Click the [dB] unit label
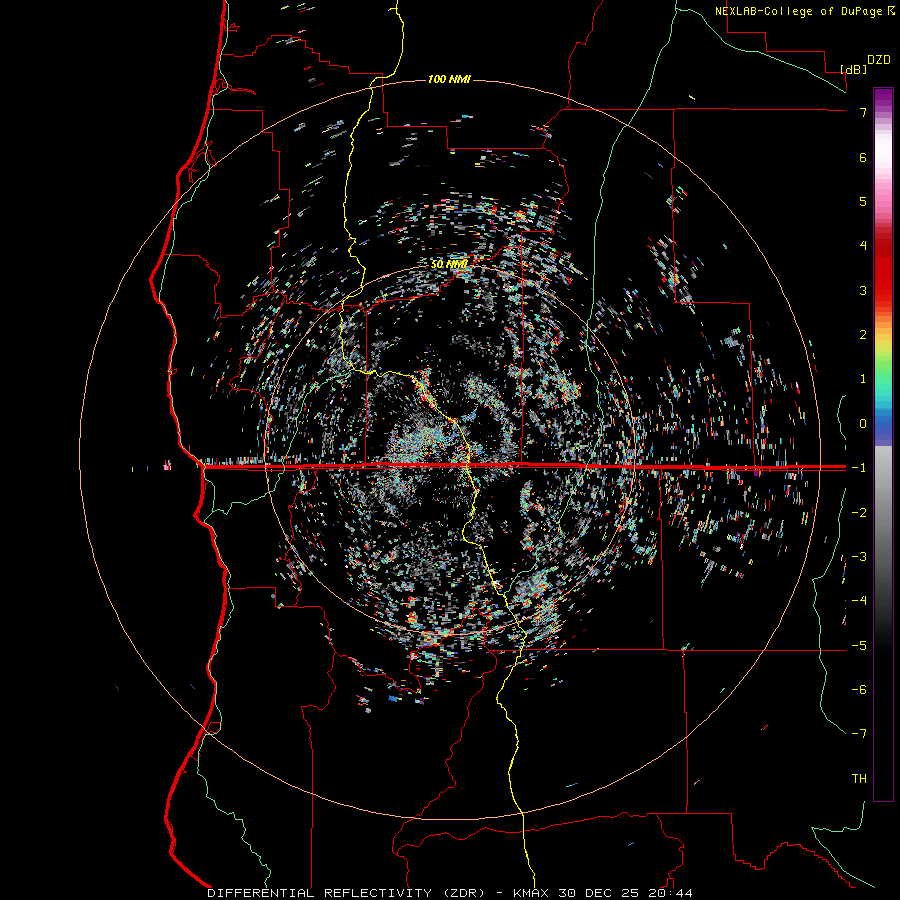The width and height of the screenshot is (900, 900). click(854, 70)
